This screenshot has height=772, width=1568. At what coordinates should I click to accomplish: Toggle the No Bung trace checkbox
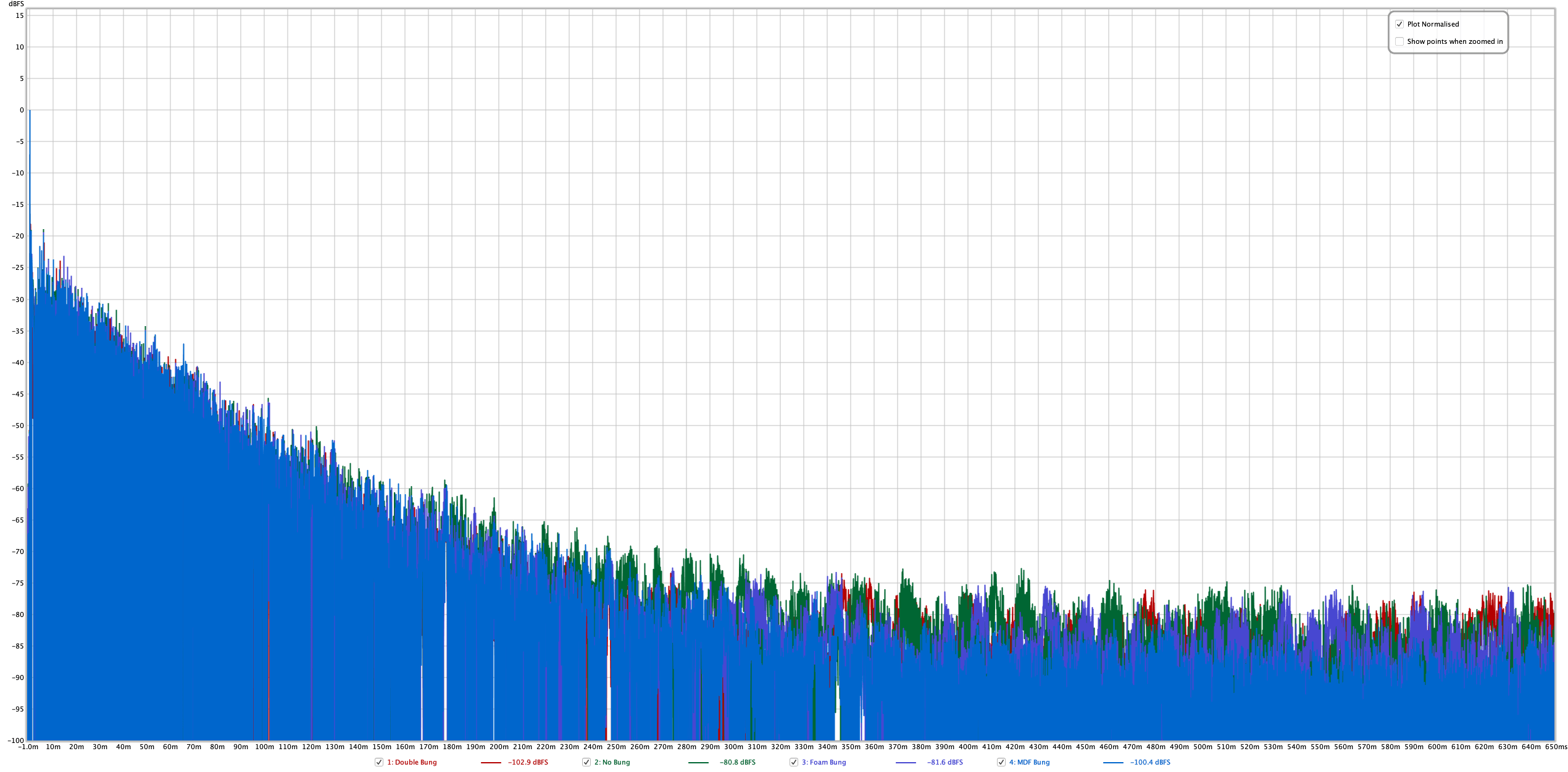pos(586,762)
